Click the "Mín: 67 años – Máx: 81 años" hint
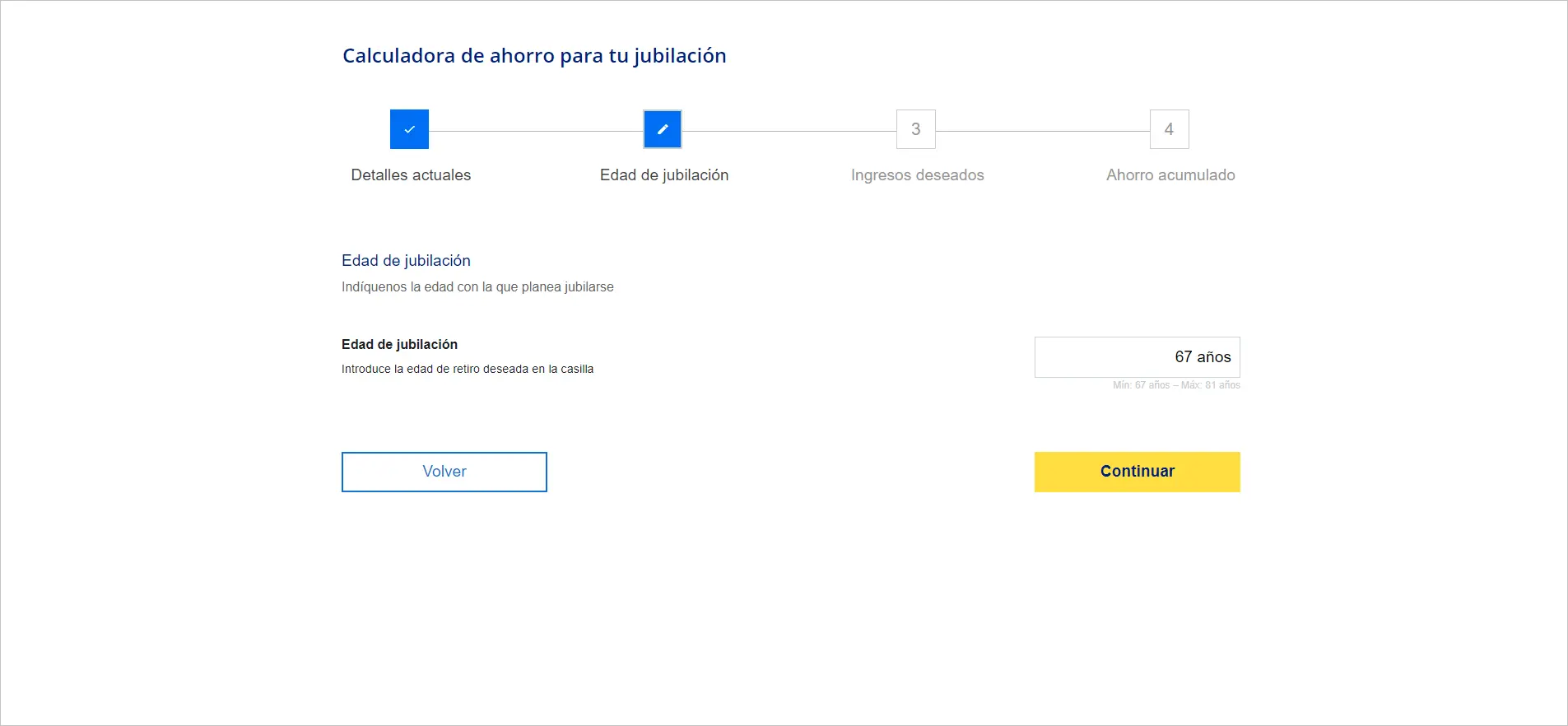This screenshot has width=1568, height=726. [x=1175, y=385]
